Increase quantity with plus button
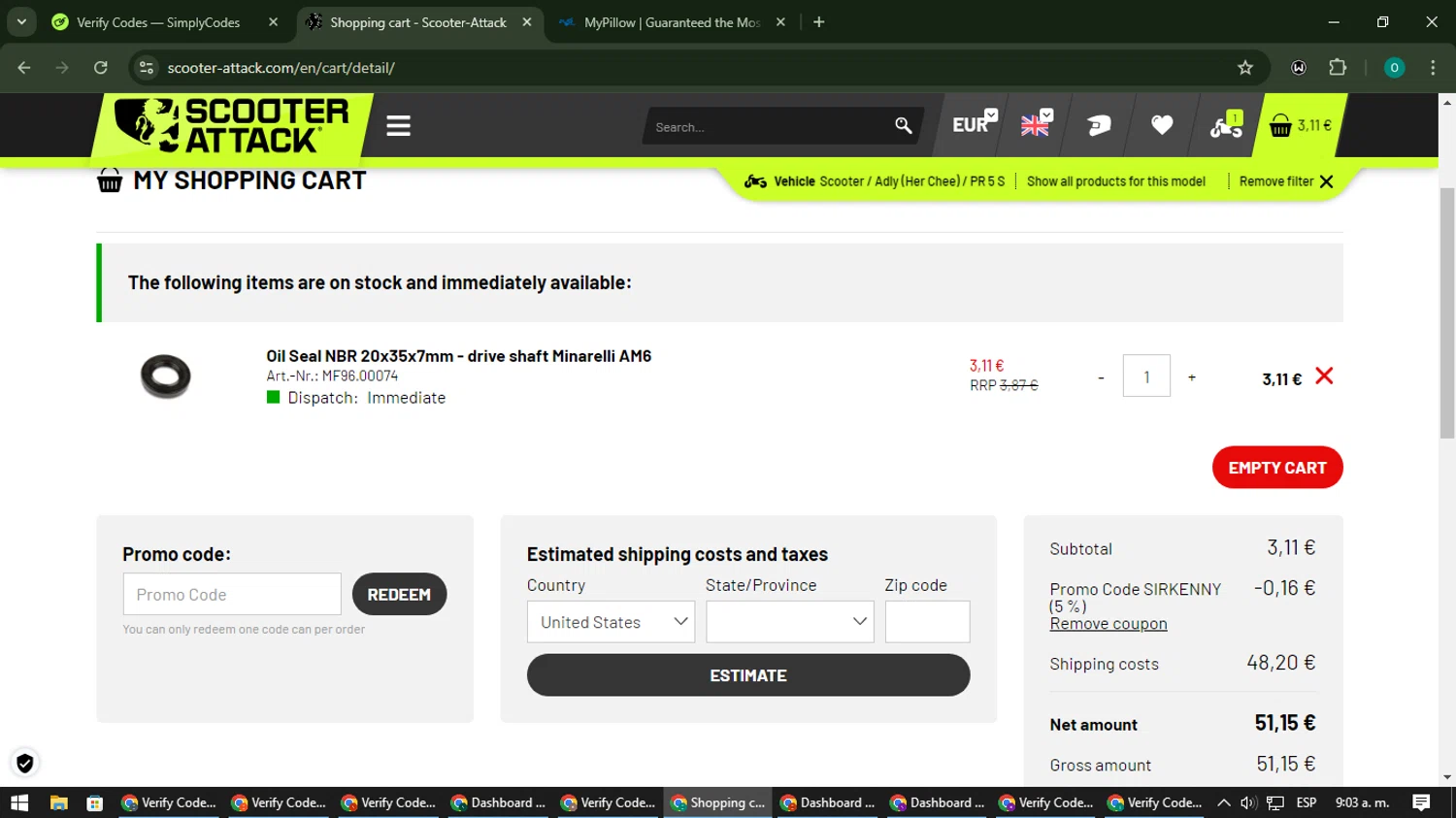1456x818 pixels. click(x=1192, y=377)
